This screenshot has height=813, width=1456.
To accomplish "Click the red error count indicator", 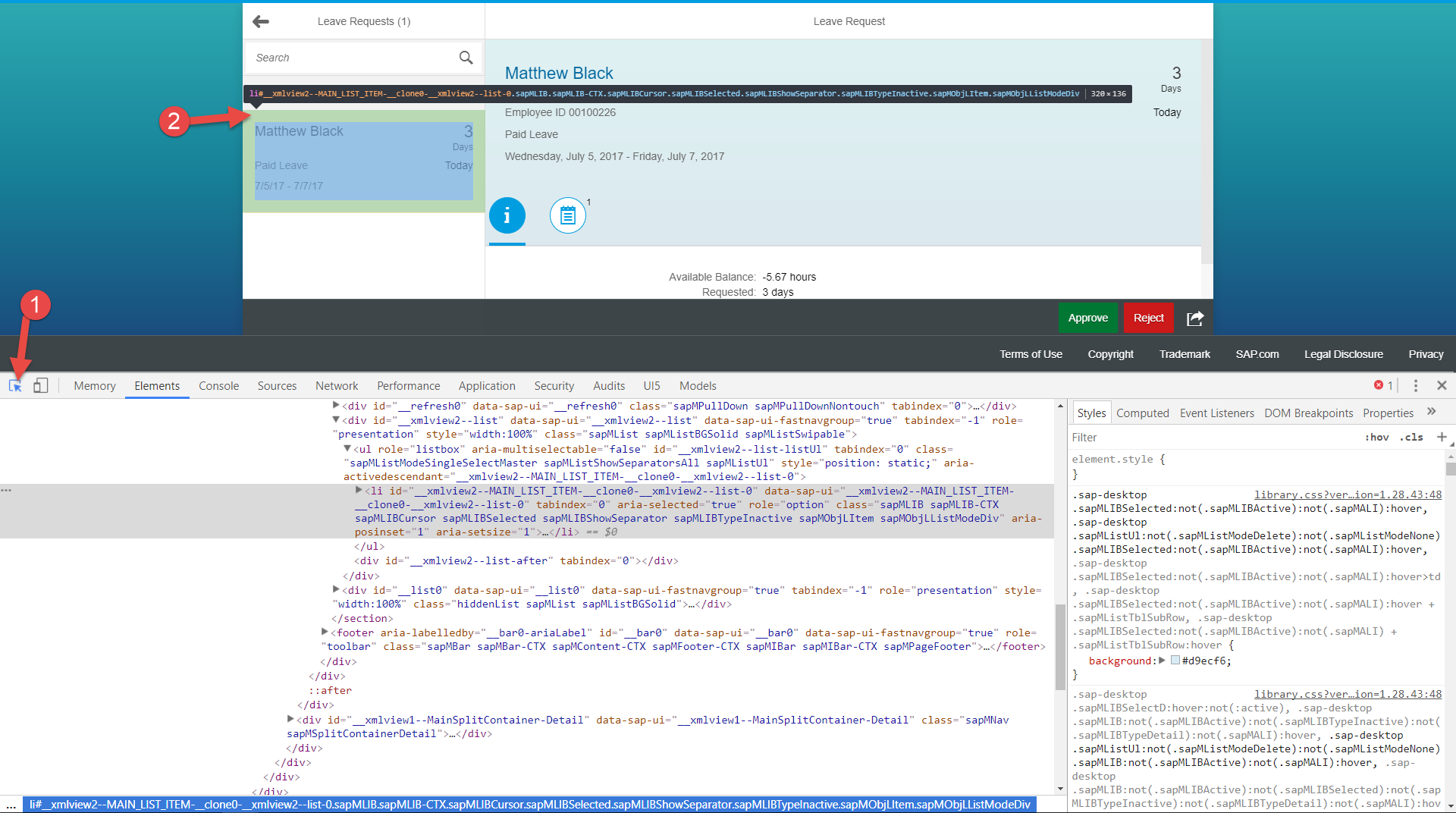I will 1383,385.
